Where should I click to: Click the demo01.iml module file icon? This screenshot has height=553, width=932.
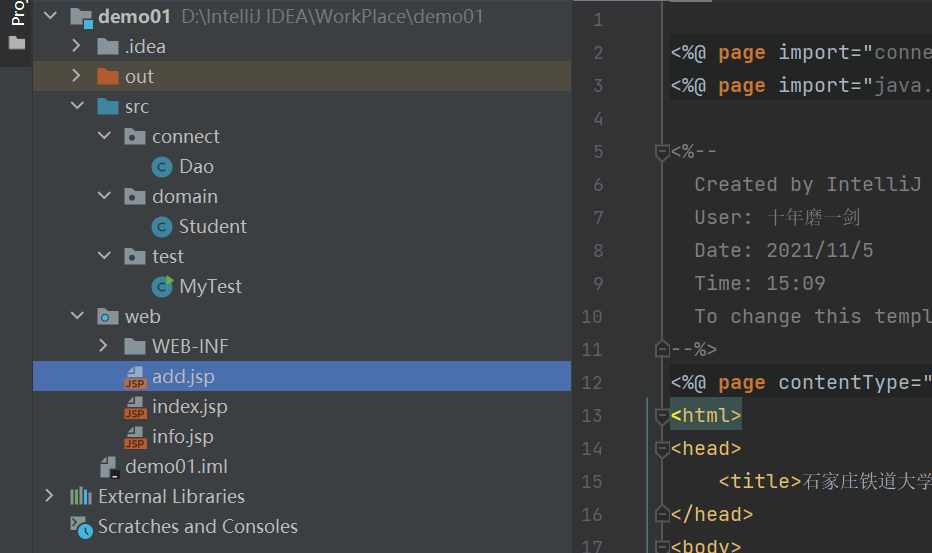(x=109, y=467)
